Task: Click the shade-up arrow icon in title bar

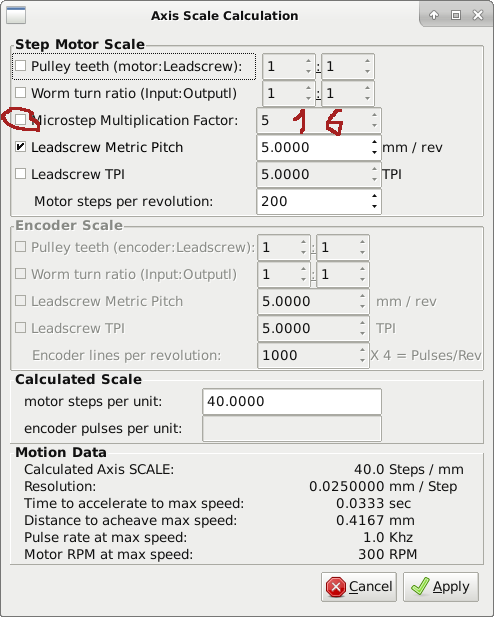Action: [x=434, y=15]
